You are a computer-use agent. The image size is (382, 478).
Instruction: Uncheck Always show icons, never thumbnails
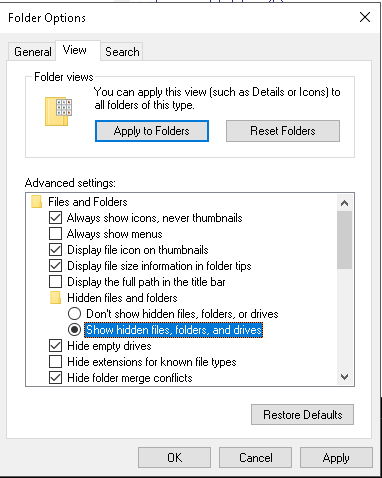55,218
